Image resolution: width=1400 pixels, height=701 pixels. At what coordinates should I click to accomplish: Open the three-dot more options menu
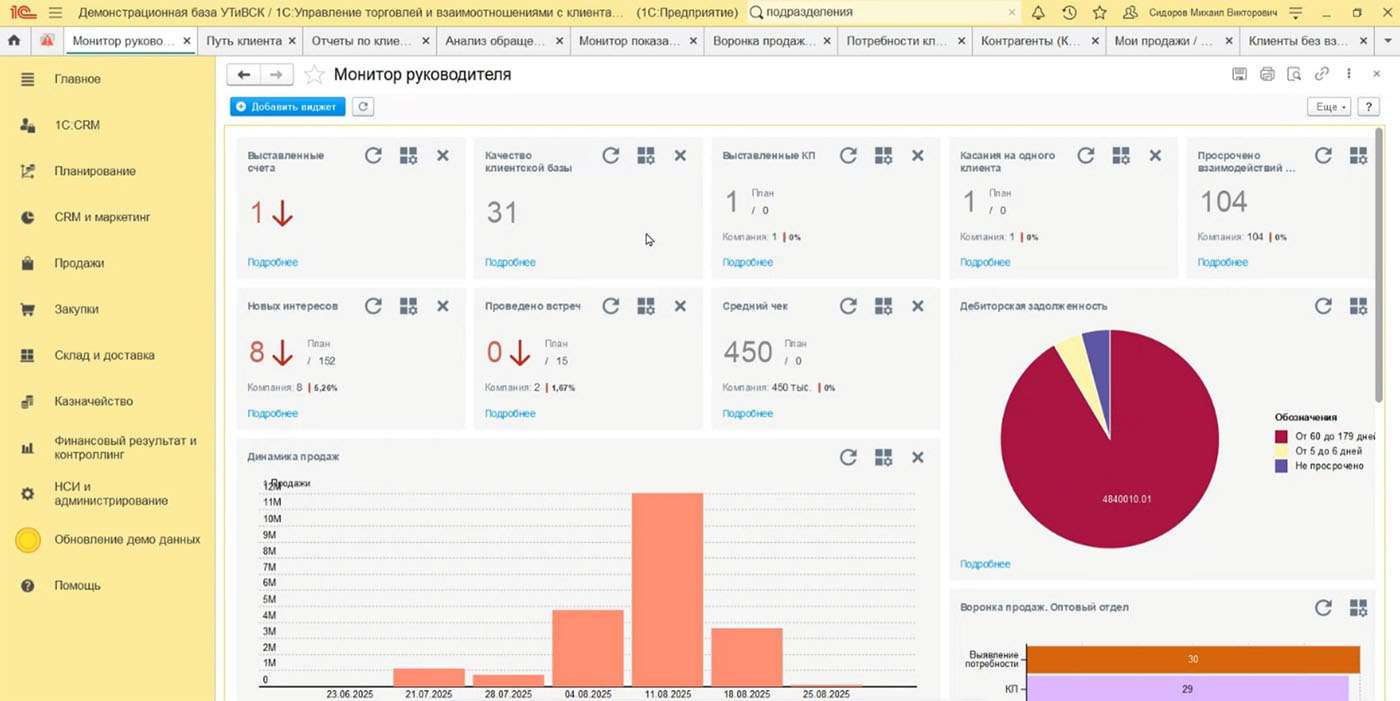pos(1349,74)
